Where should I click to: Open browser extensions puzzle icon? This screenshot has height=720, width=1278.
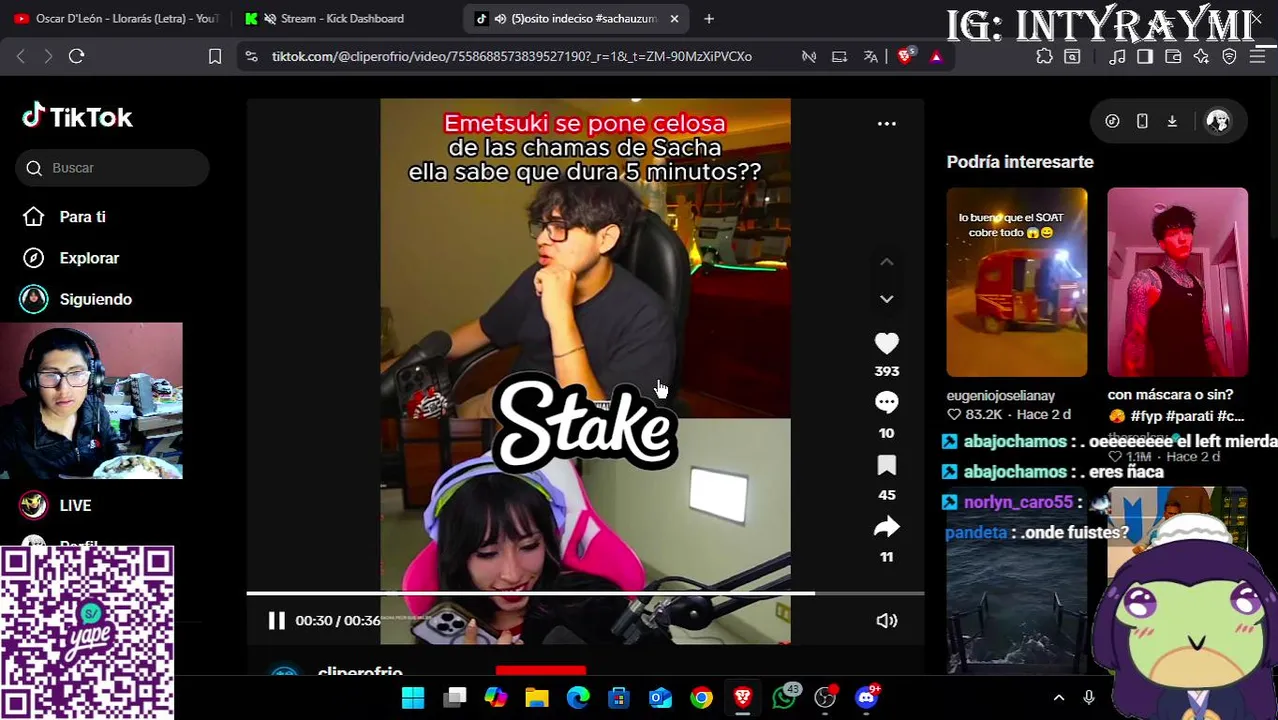(1044, 57)
